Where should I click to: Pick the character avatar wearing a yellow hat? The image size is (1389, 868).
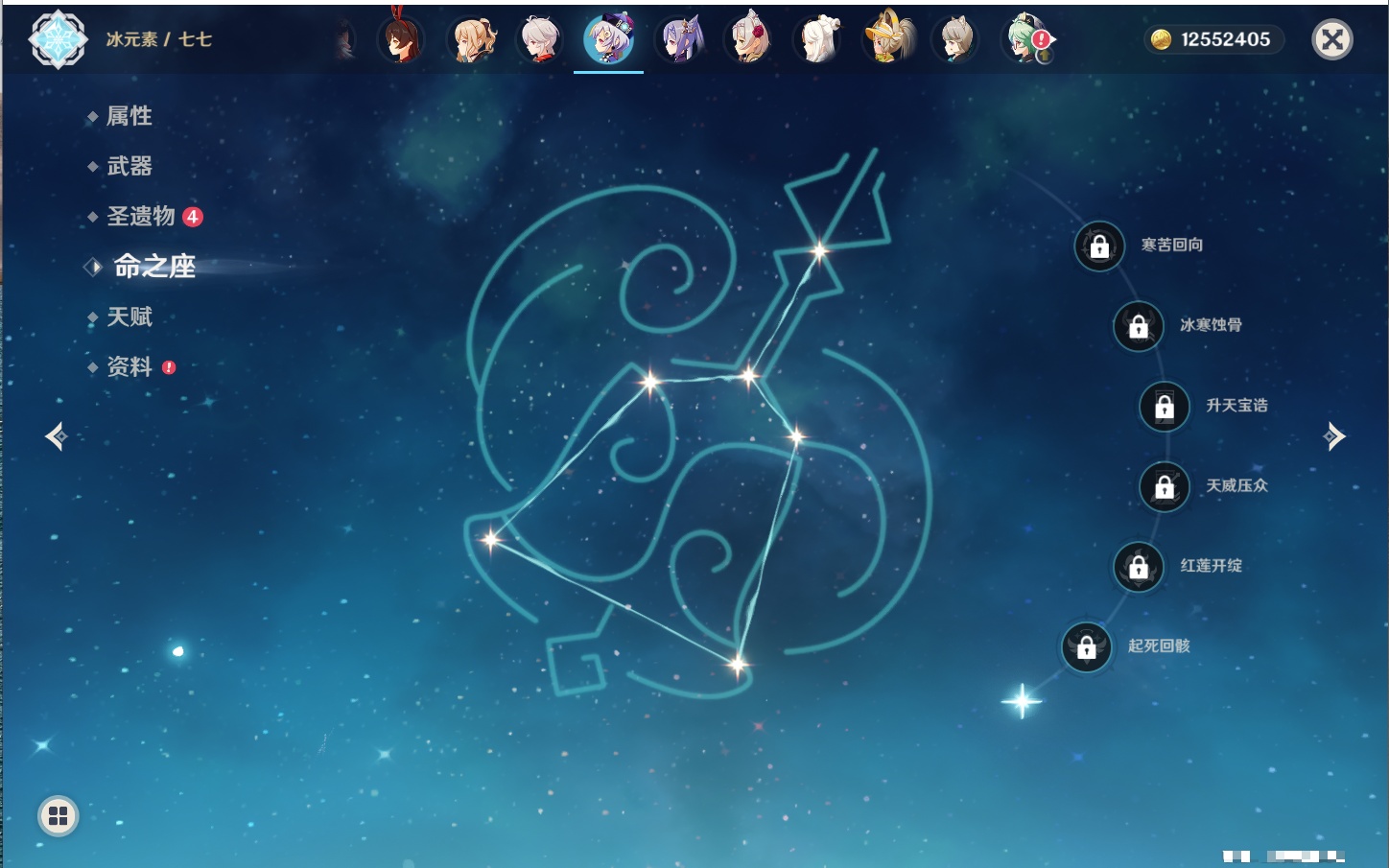pyautogui.click(x=888, y=40)
